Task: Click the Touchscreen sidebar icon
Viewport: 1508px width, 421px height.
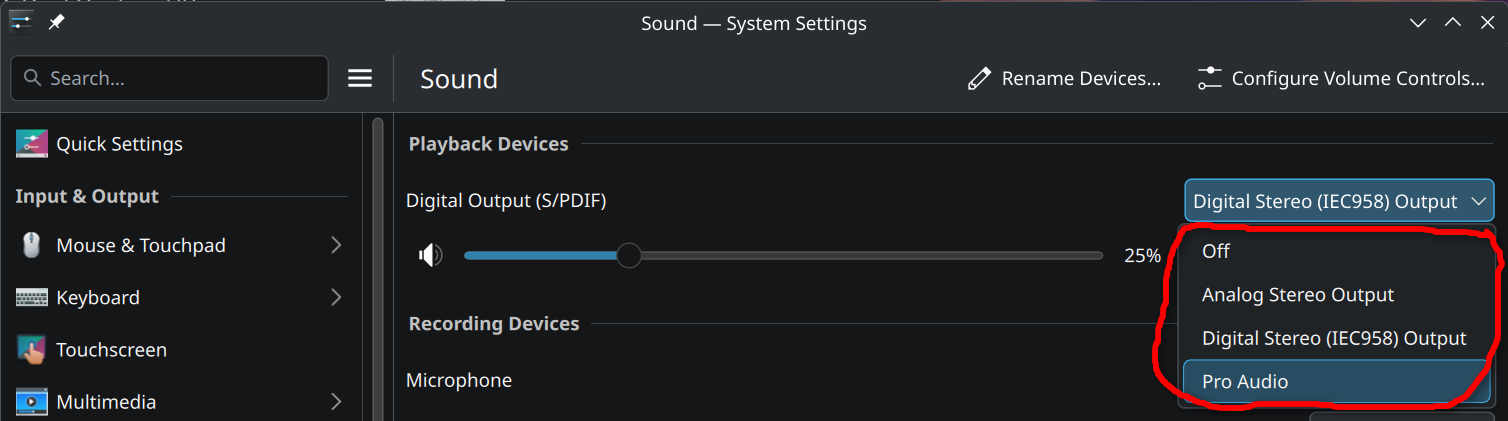Action: [32, 350]
